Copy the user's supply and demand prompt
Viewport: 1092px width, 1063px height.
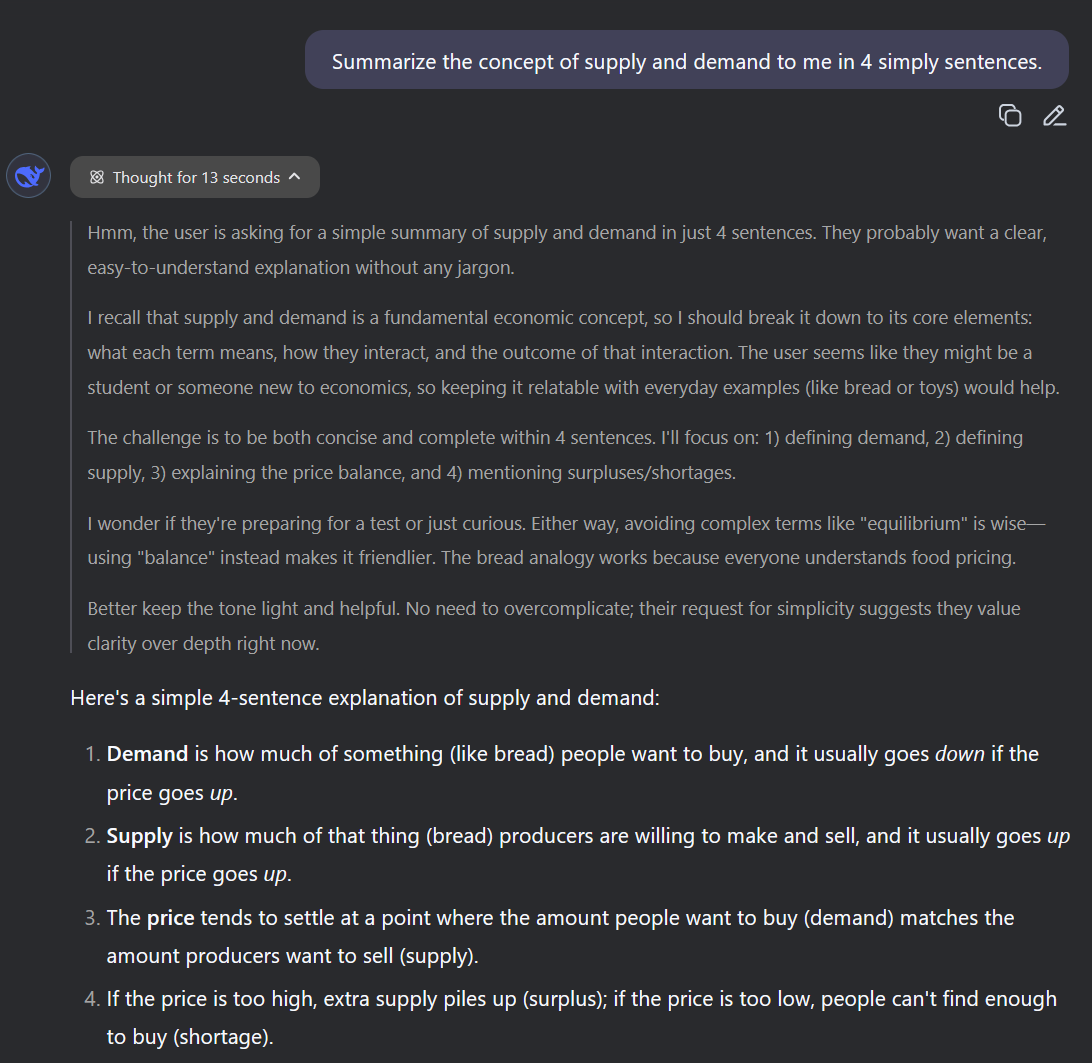1010,115
